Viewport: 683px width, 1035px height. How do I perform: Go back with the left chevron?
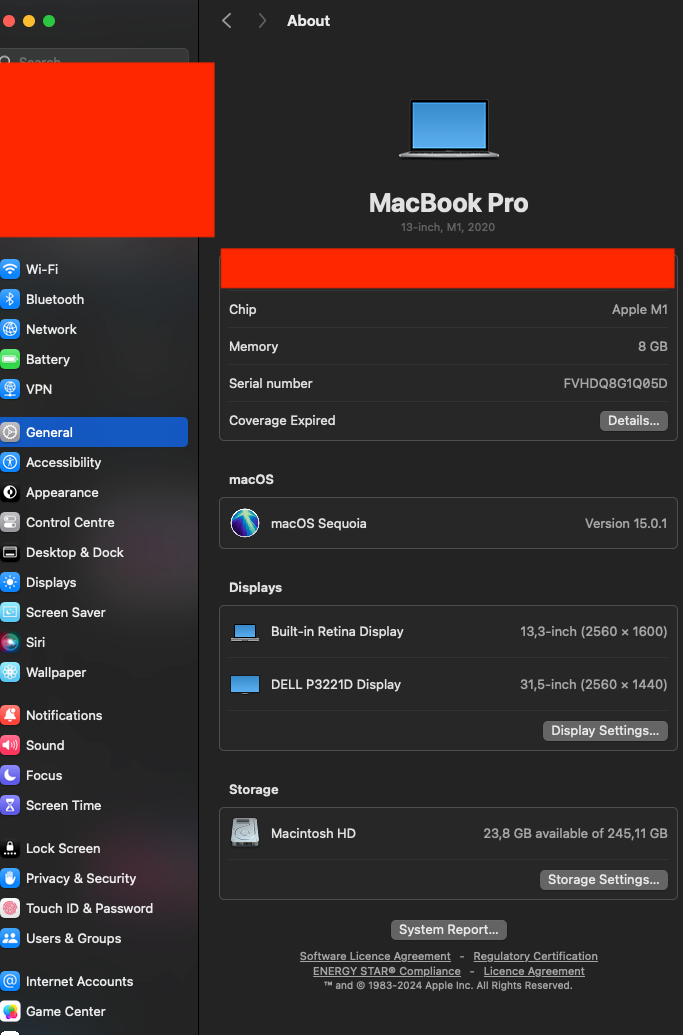click(227, 21)
